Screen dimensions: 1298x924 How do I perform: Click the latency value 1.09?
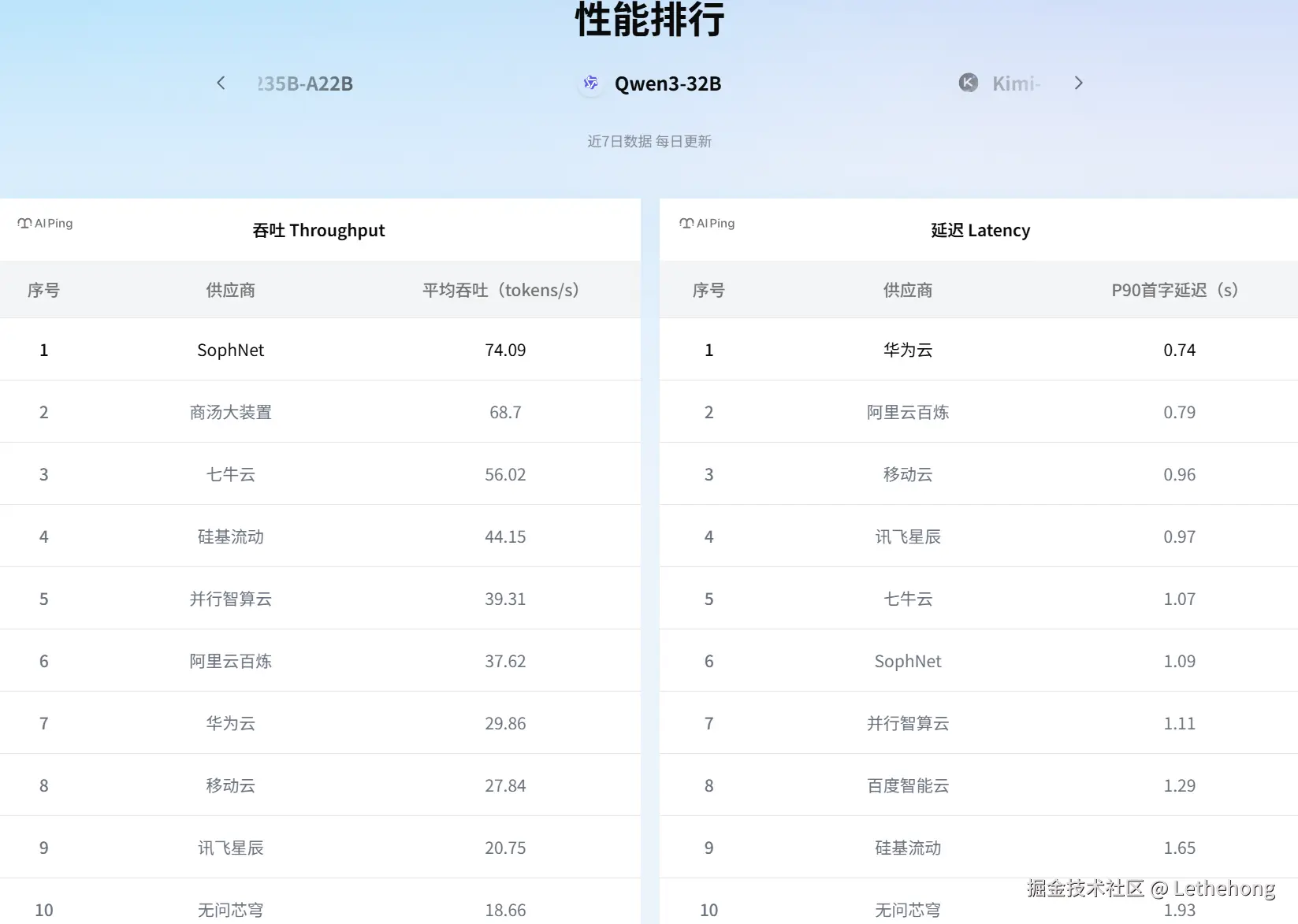point(1180,661)
